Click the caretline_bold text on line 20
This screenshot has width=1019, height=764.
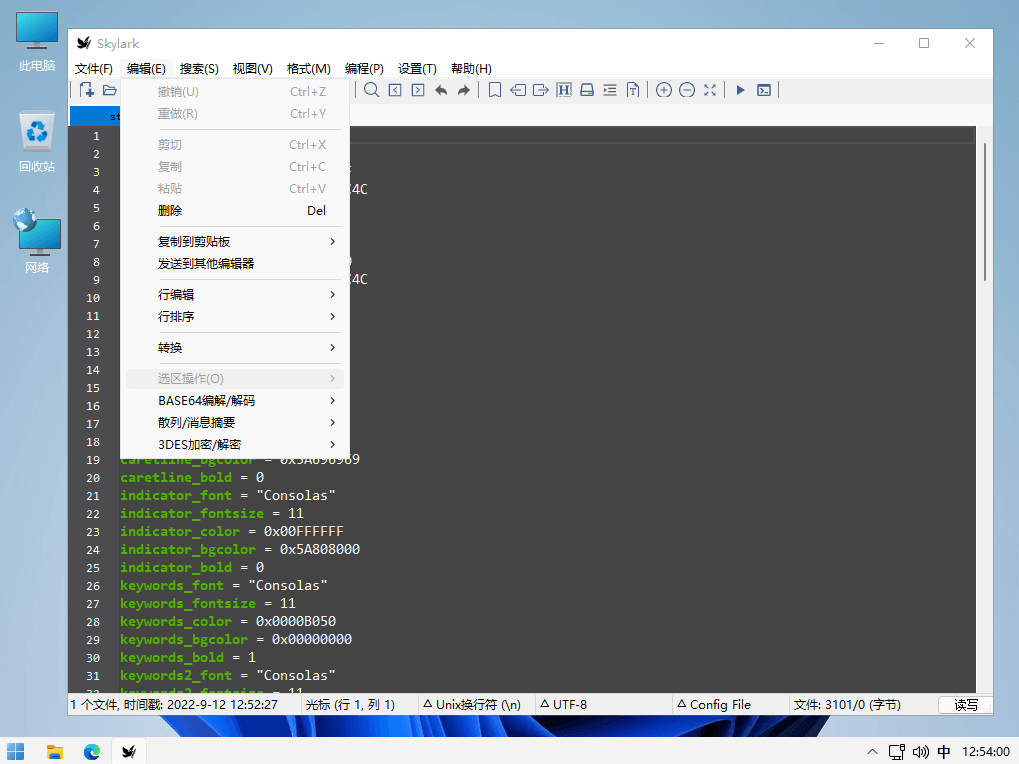tap(175, 478)
